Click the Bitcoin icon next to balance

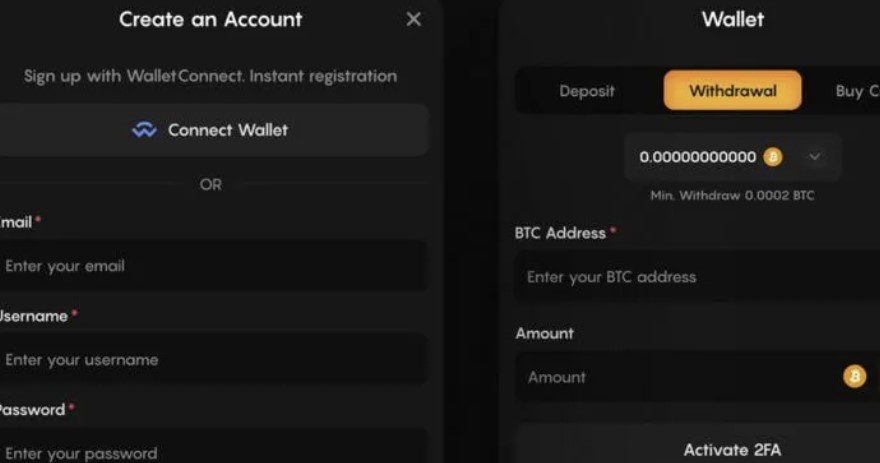tap(773, 157)
